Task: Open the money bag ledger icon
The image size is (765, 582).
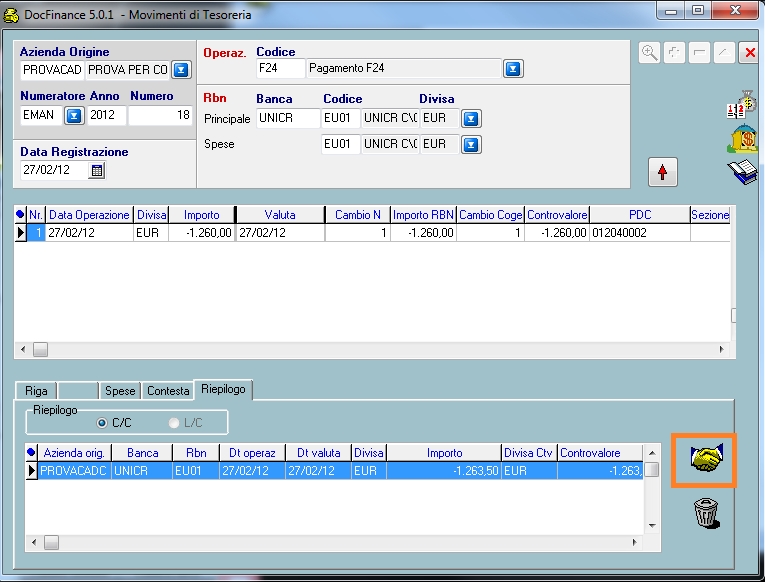Action: 741,108
